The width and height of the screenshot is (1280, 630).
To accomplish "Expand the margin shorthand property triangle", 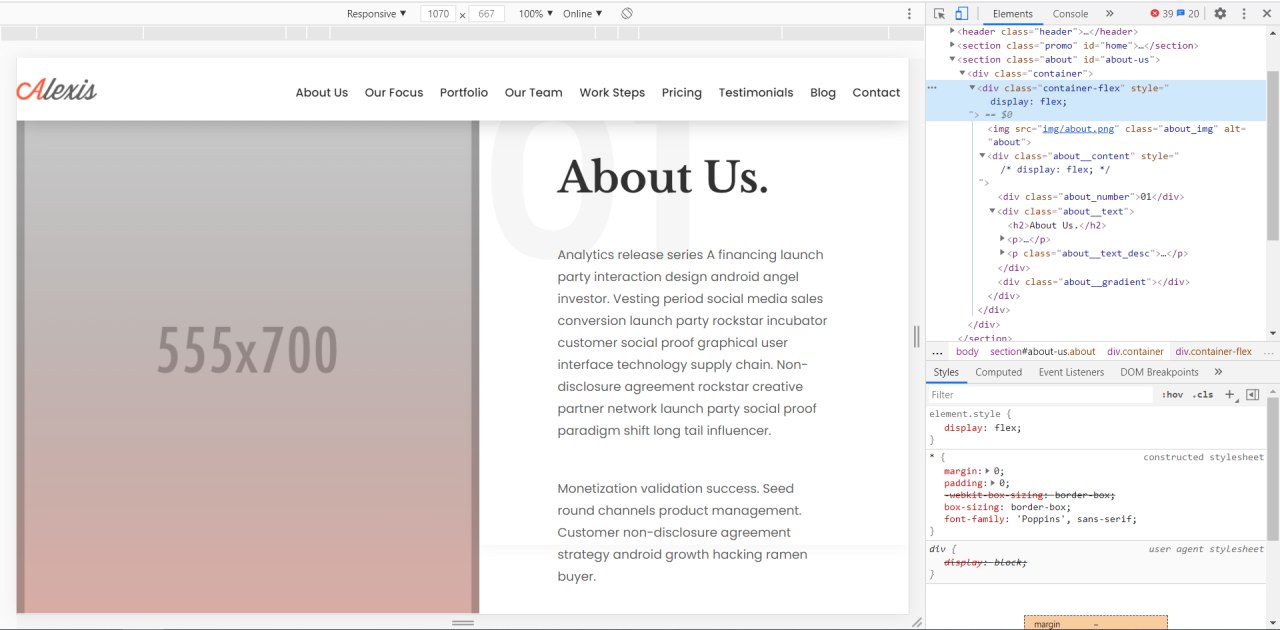I will click(x=988, y=471).
